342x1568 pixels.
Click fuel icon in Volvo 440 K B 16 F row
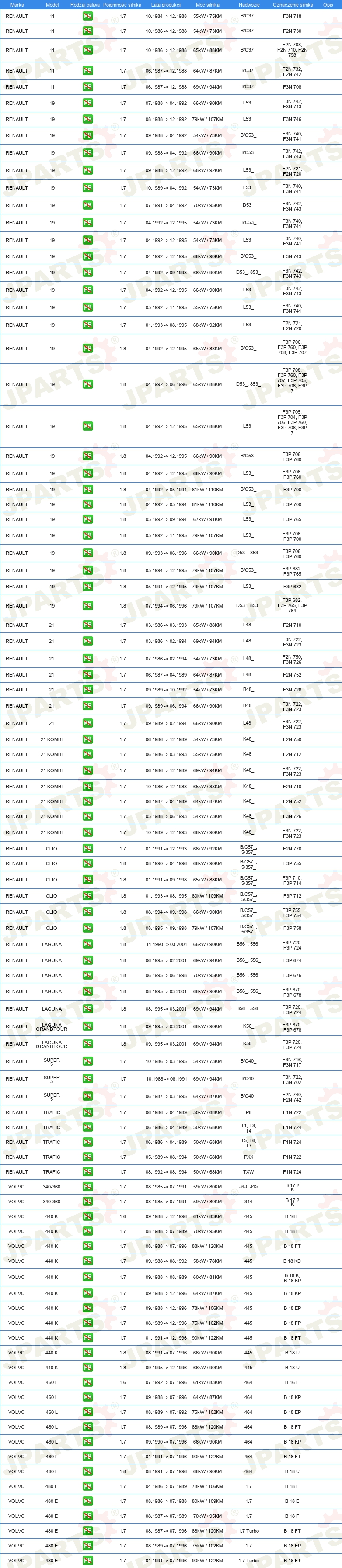pyautogui.click(x=88, y=1216)
